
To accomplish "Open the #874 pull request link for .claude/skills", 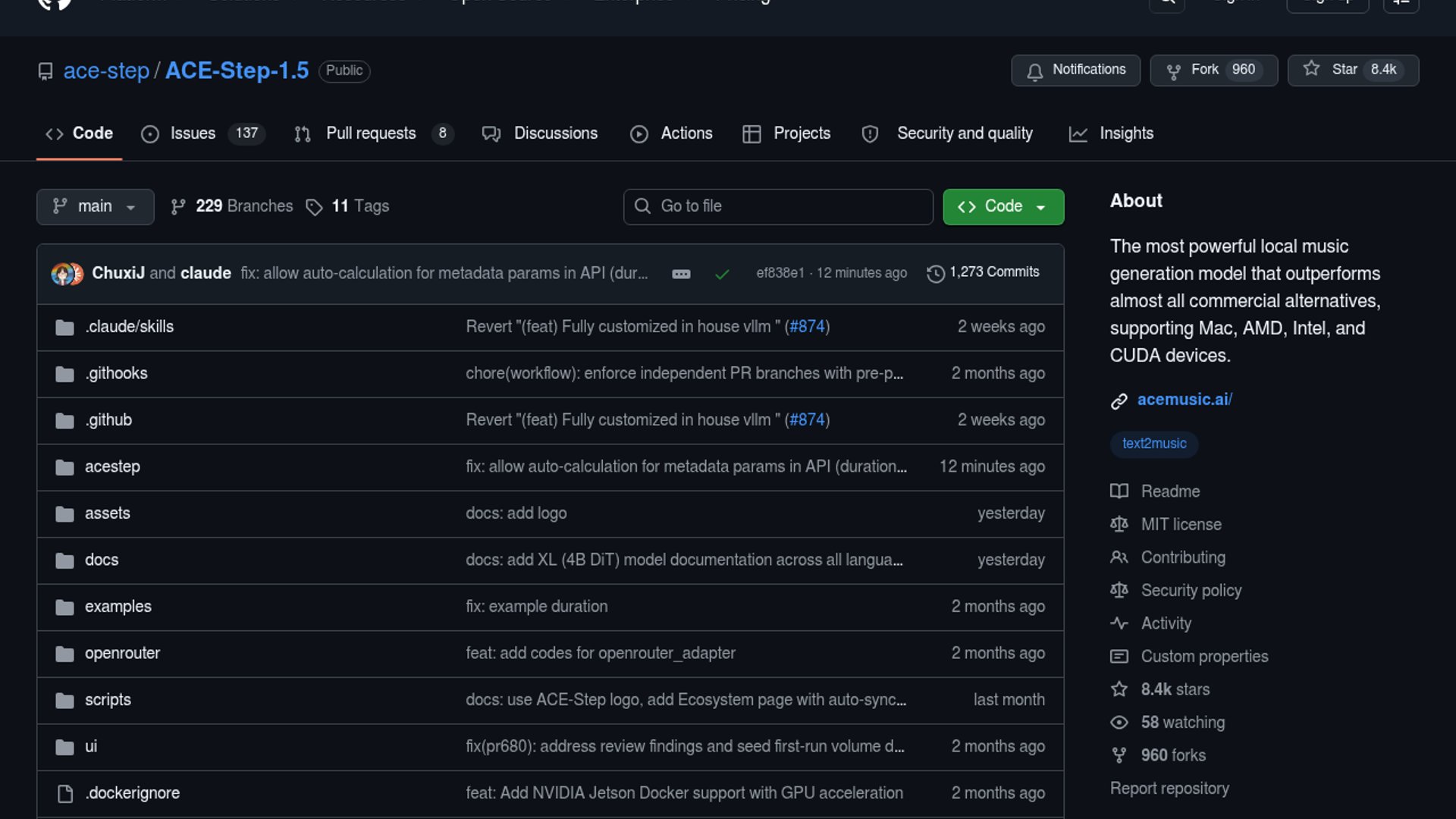I will click(806, 327).
